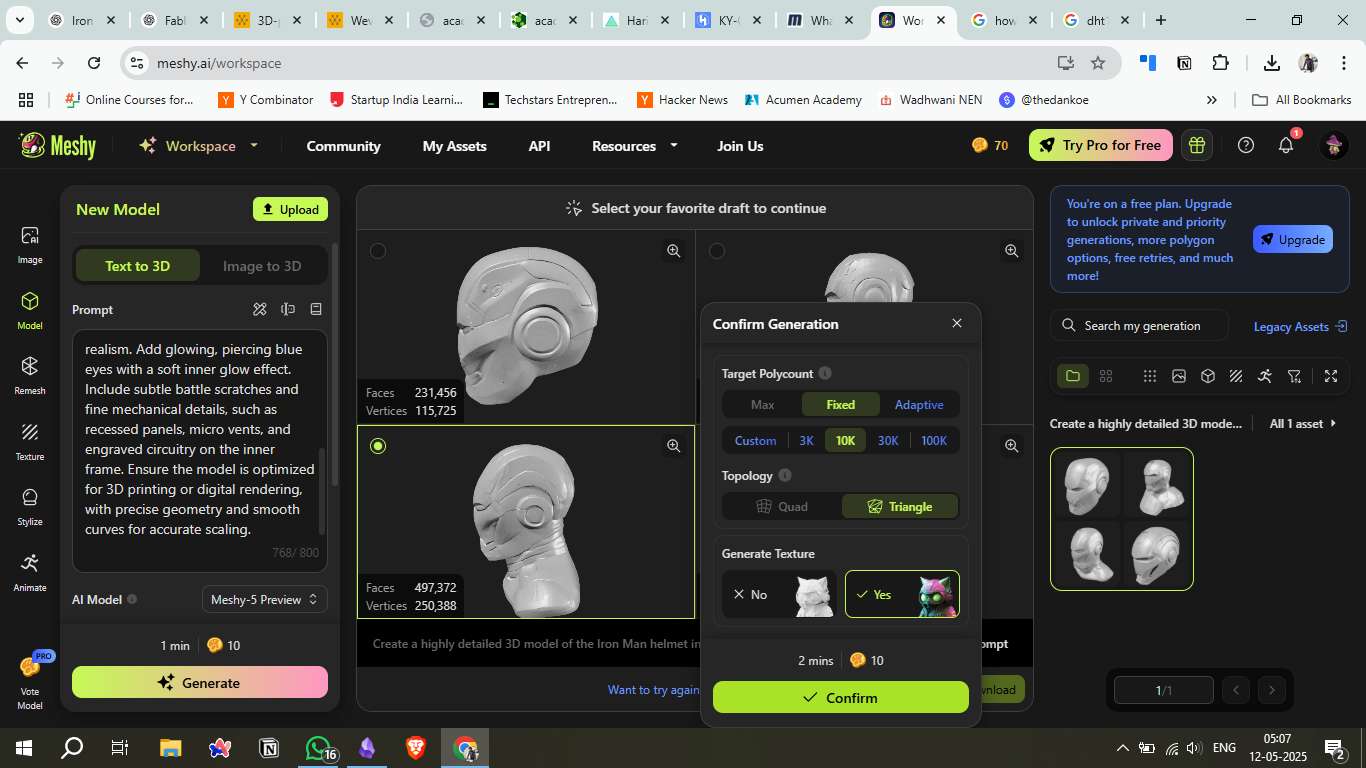Open the prompt library book icon
This screenshot has width=1366, height=768.
(x=316, y=309)
